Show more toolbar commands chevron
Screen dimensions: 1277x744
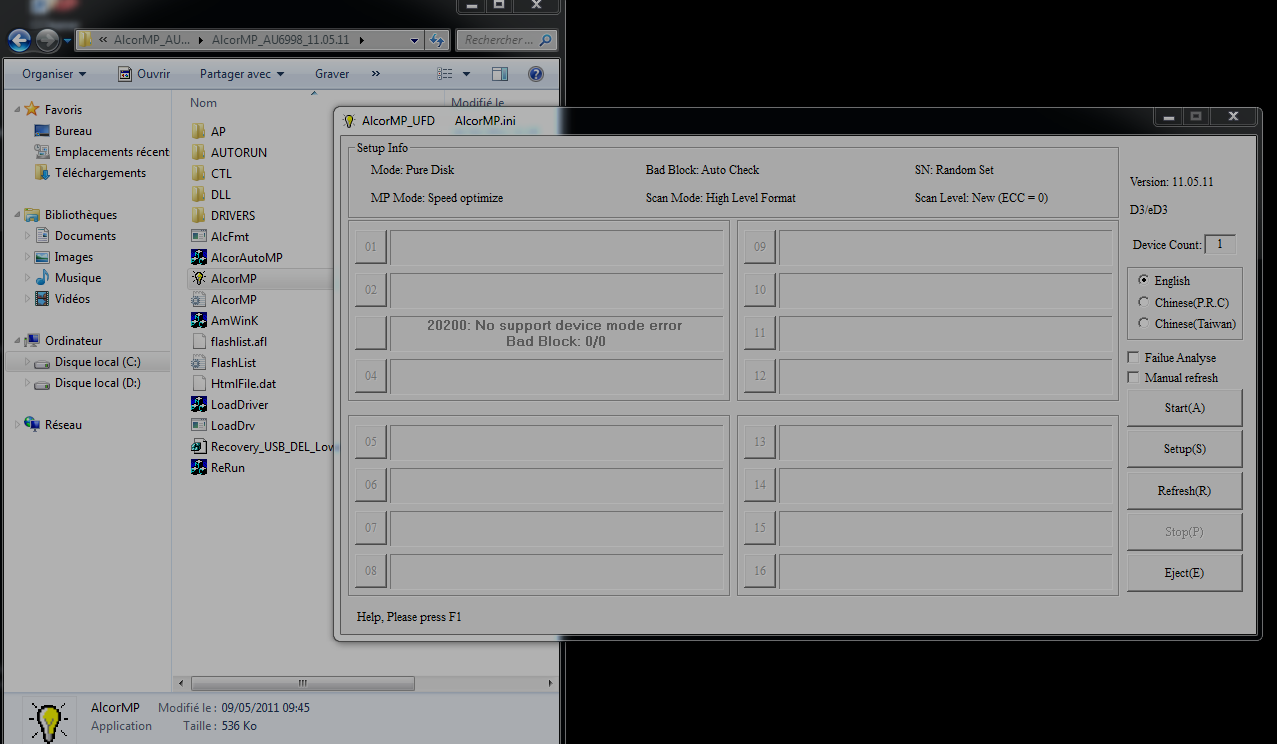[x=376, y=74]
